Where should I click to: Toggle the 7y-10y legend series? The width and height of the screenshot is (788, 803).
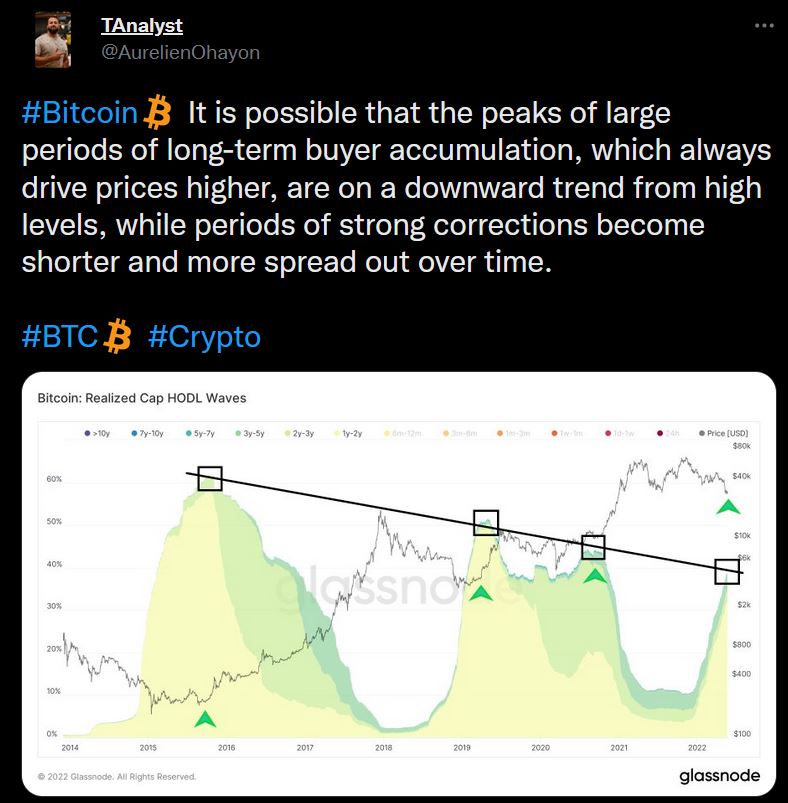[147, 432]
